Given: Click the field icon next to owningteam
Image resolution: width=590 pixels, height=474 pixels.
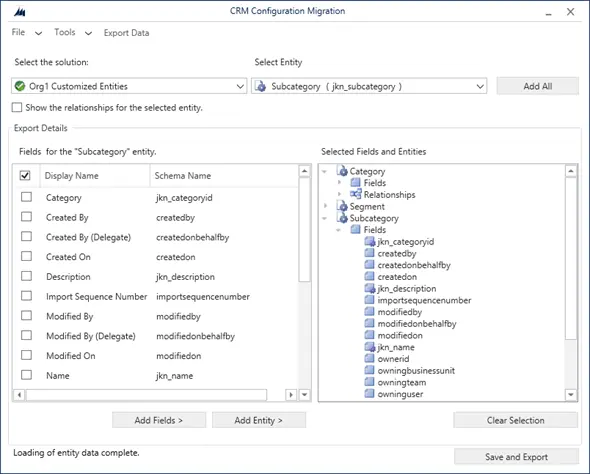Looking at the screenshot, I should (x=370, y=382).
